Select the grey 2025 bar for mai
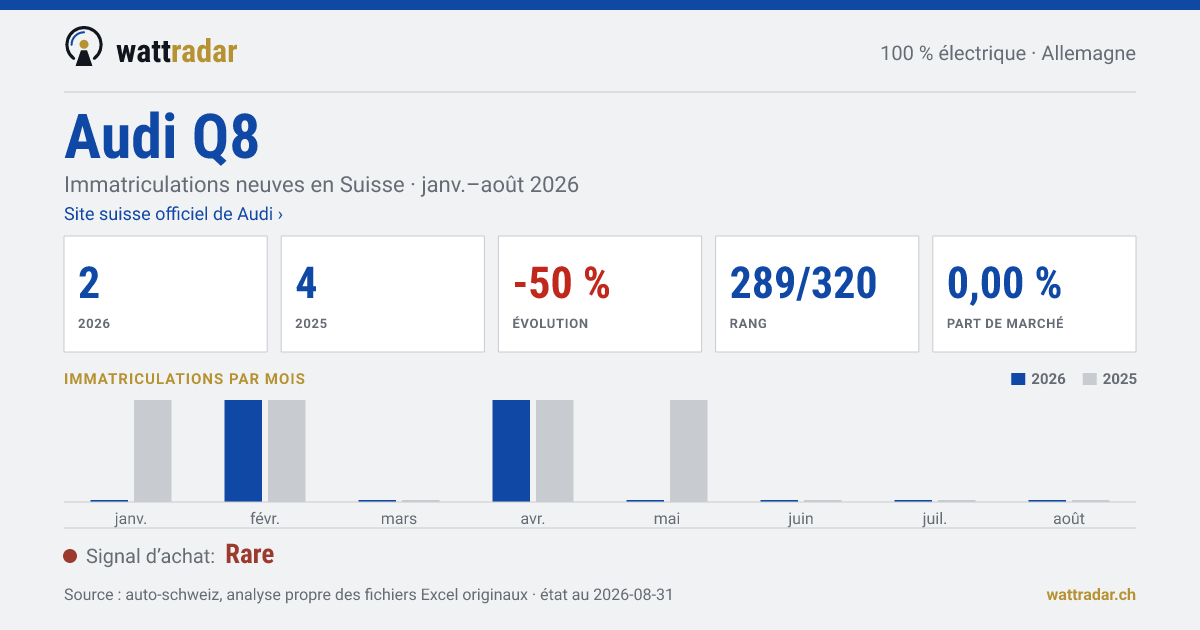 pyautogui.click(x=689, y=450)
